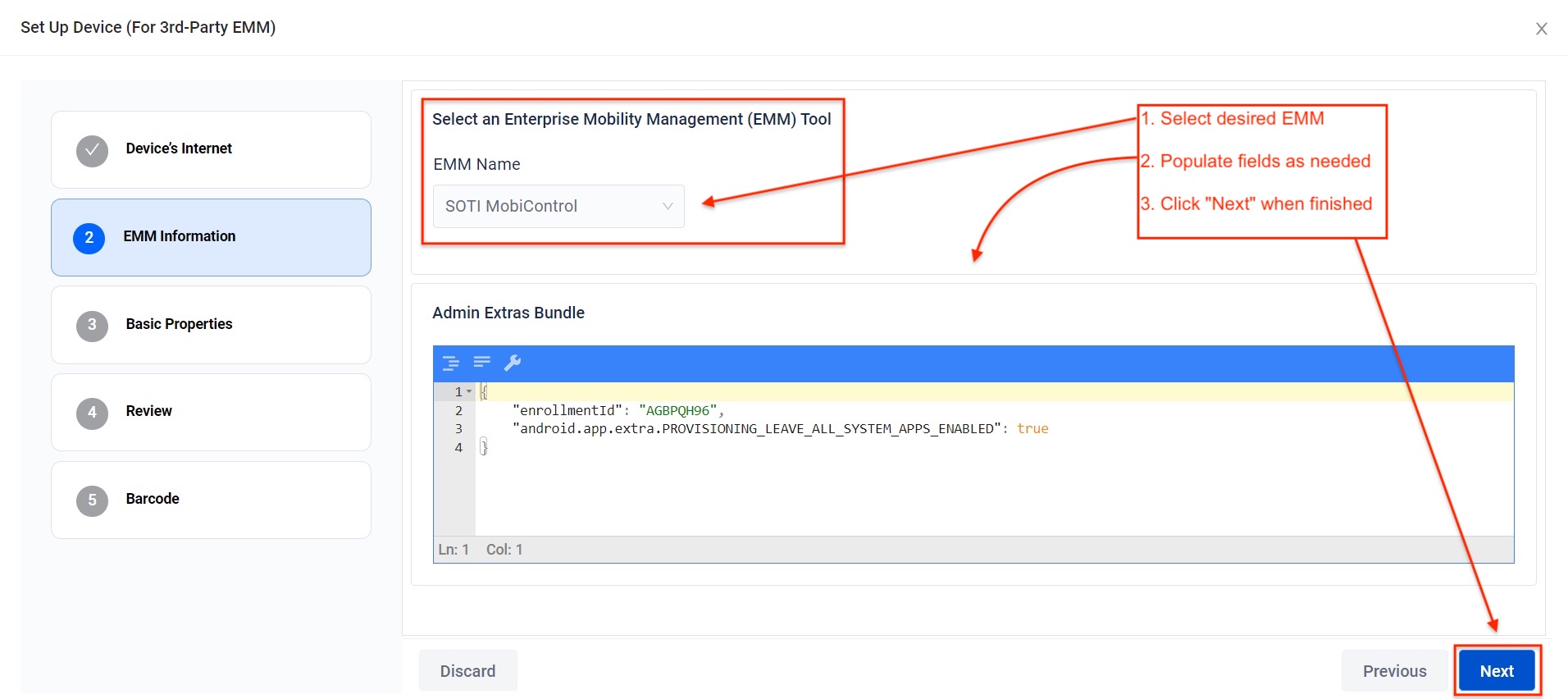Click the step 2 circle icon
Image resolution: width=1568 pixels, height=699 pixels.
point(89,238)
